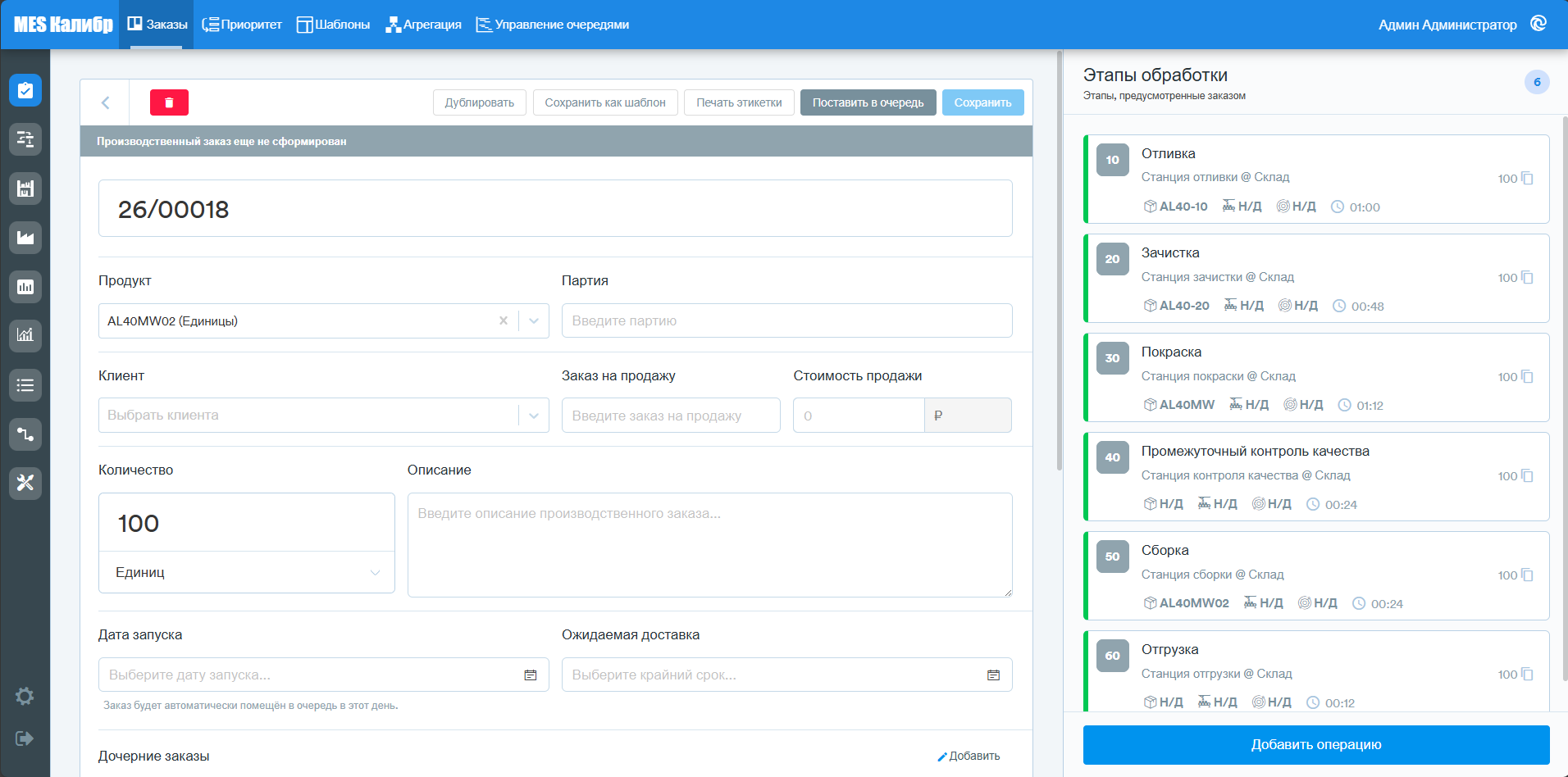The height and width of the screenshot is (777, 1568).
Task: Click copy icon on Отливка stage
Action: (x=1527, y=178)
